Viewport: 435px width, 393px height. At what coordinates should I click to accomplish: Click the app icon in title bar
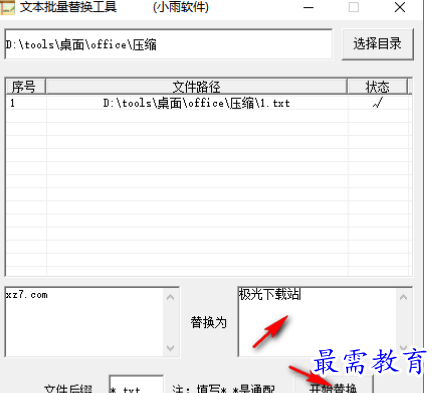tap(7, 7)
